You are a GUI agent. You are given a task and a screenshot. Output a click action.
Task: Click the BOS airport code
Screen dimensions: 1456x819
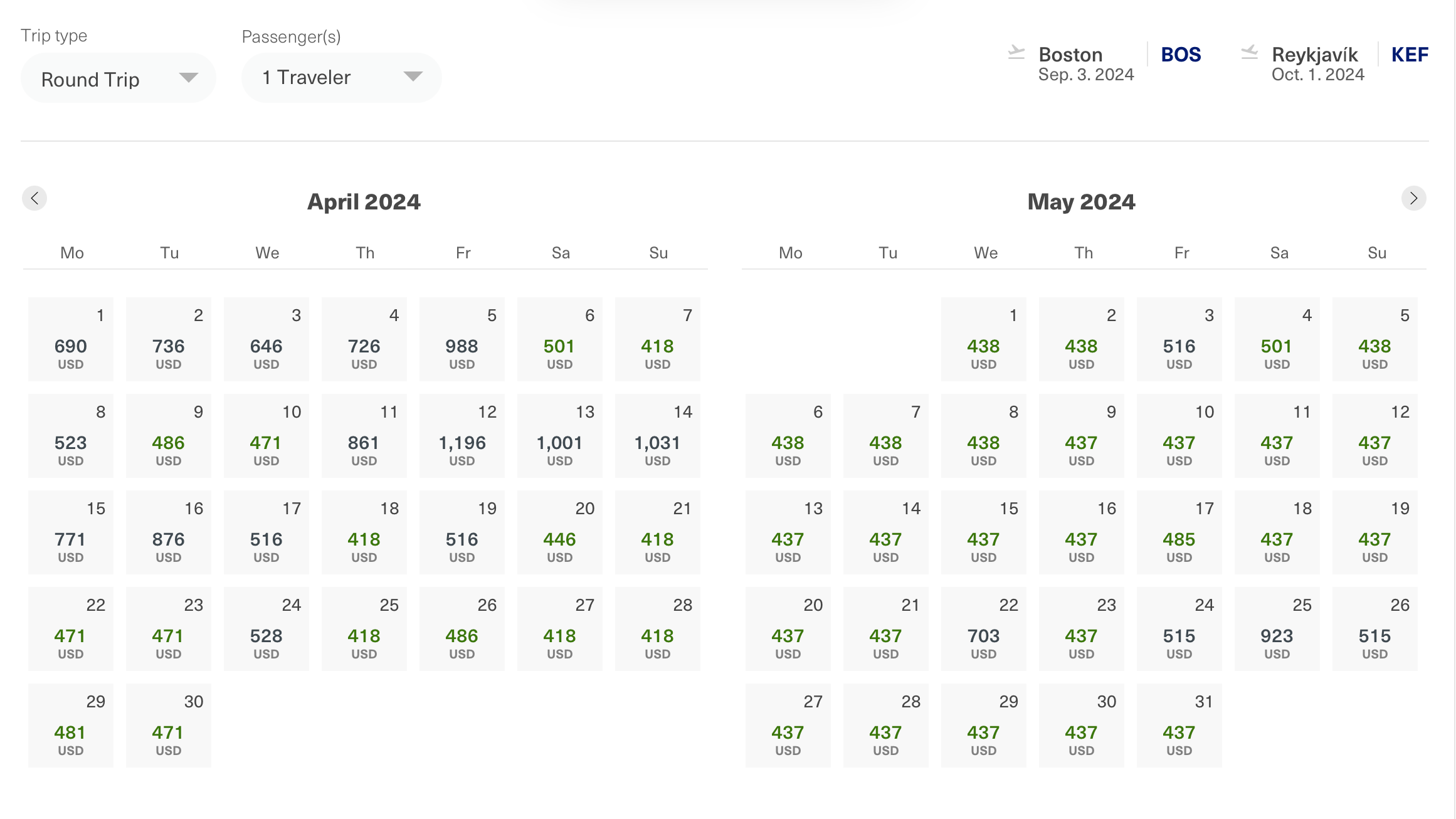pos(1181,55)
